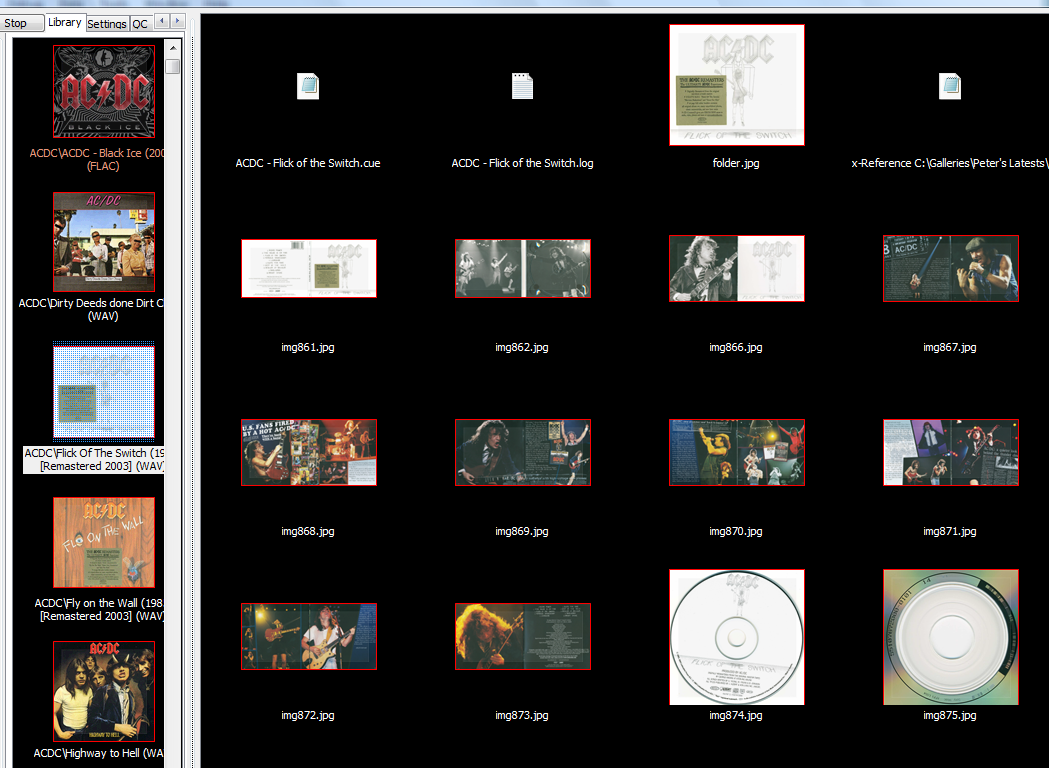Click library scrollbar up arrow
Image resolution: width=1049 pixels, height=768 pixels.
(173, 48)
